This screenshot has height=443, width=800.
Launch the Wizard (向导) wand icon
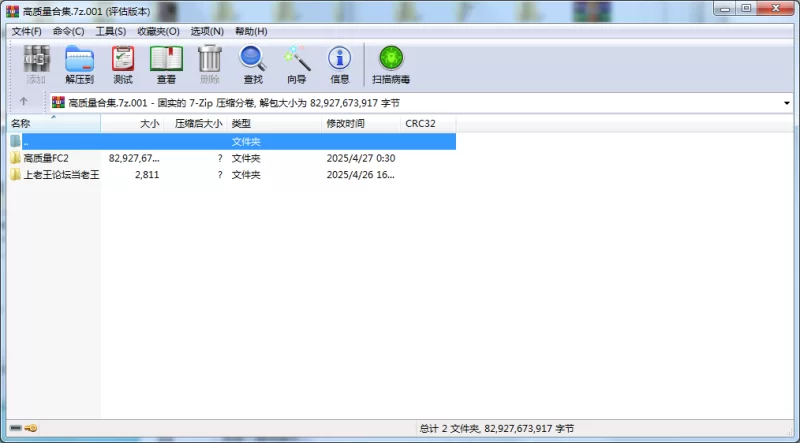pos(297,64)
